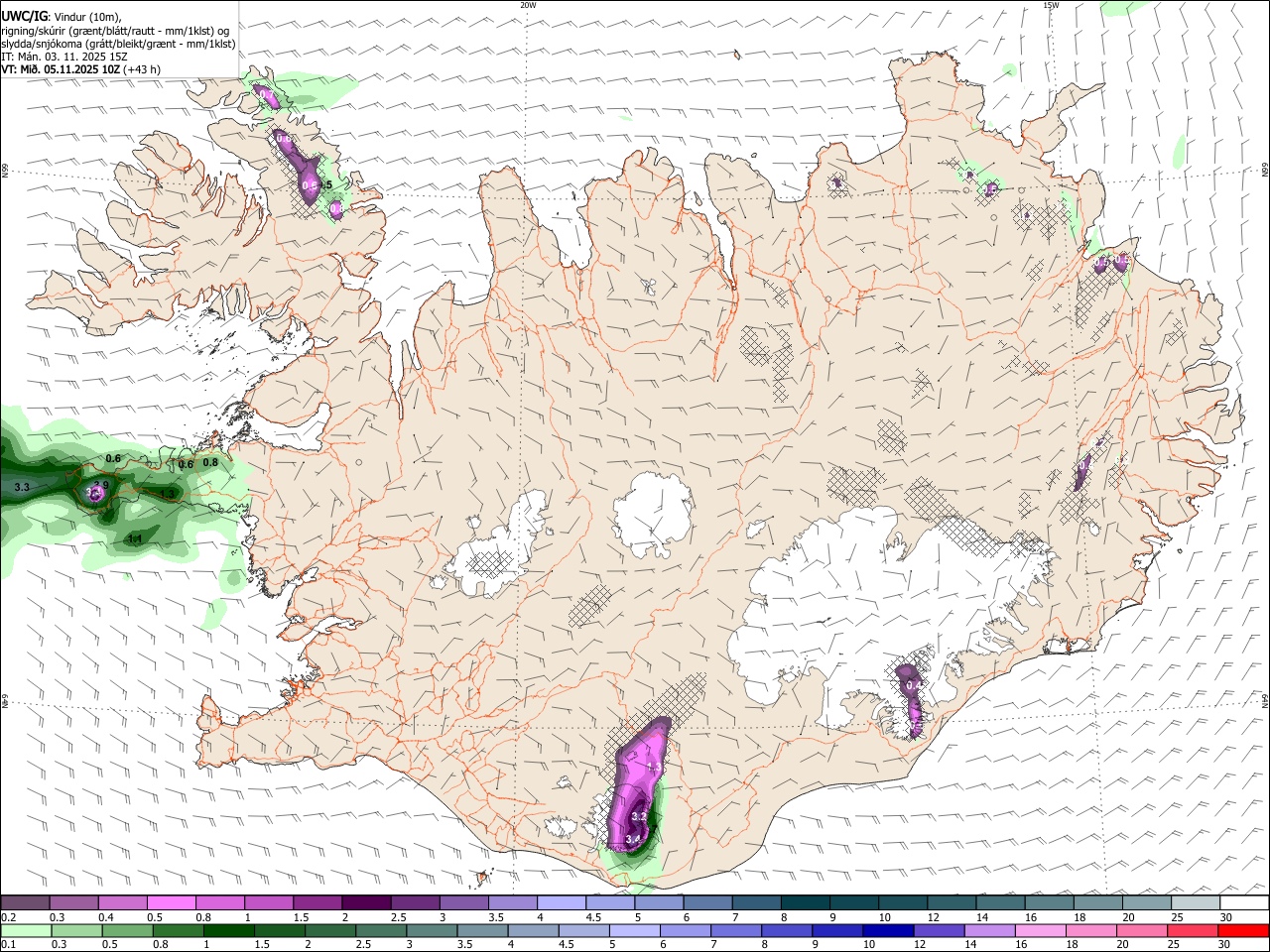Screen dimensions: 1270x952
Task: Select the dark mauve swatch between 0.2 and 0.3
Action: coord(25,902)
